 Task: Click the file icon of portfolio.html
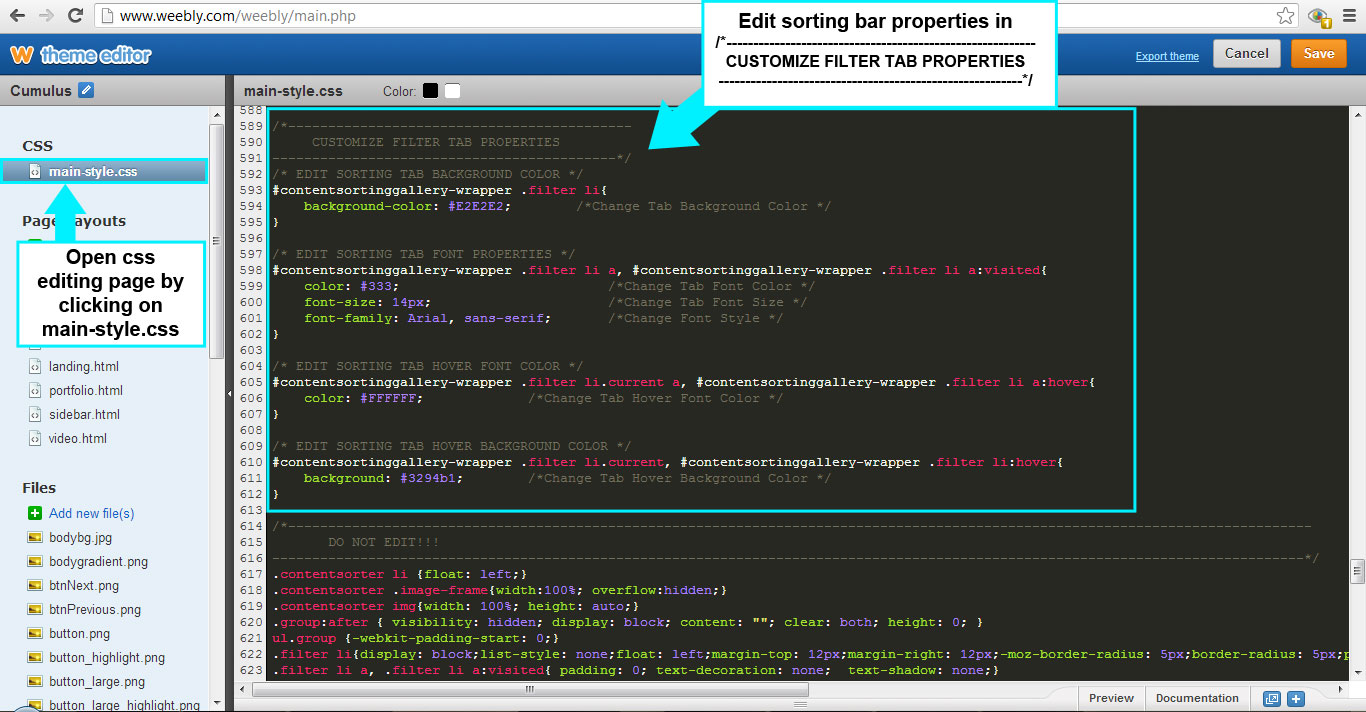(35, 391)
